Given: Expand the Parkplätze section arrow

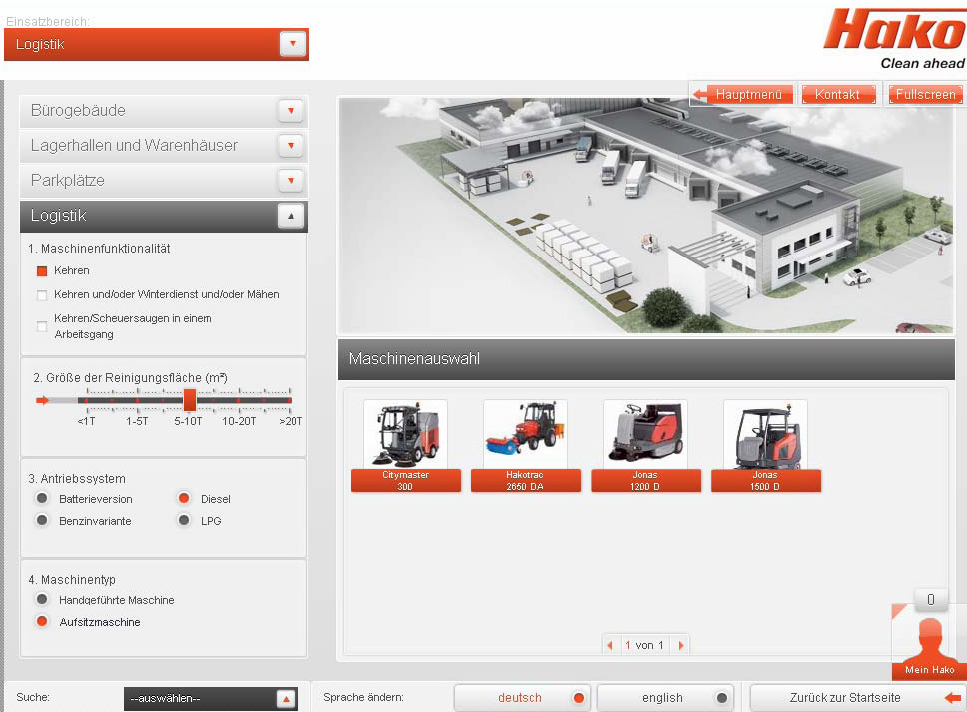Looking at the screenshot, I should [290, 181].
